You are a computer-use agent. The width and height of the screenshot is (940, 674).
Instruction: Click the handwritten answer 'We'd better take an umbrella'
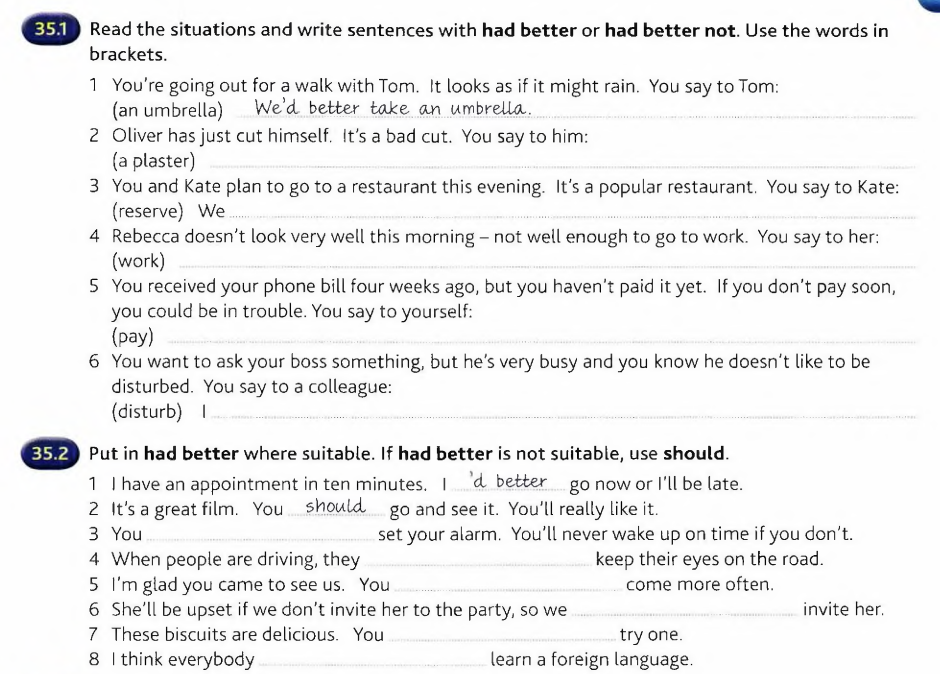[393, 108]
